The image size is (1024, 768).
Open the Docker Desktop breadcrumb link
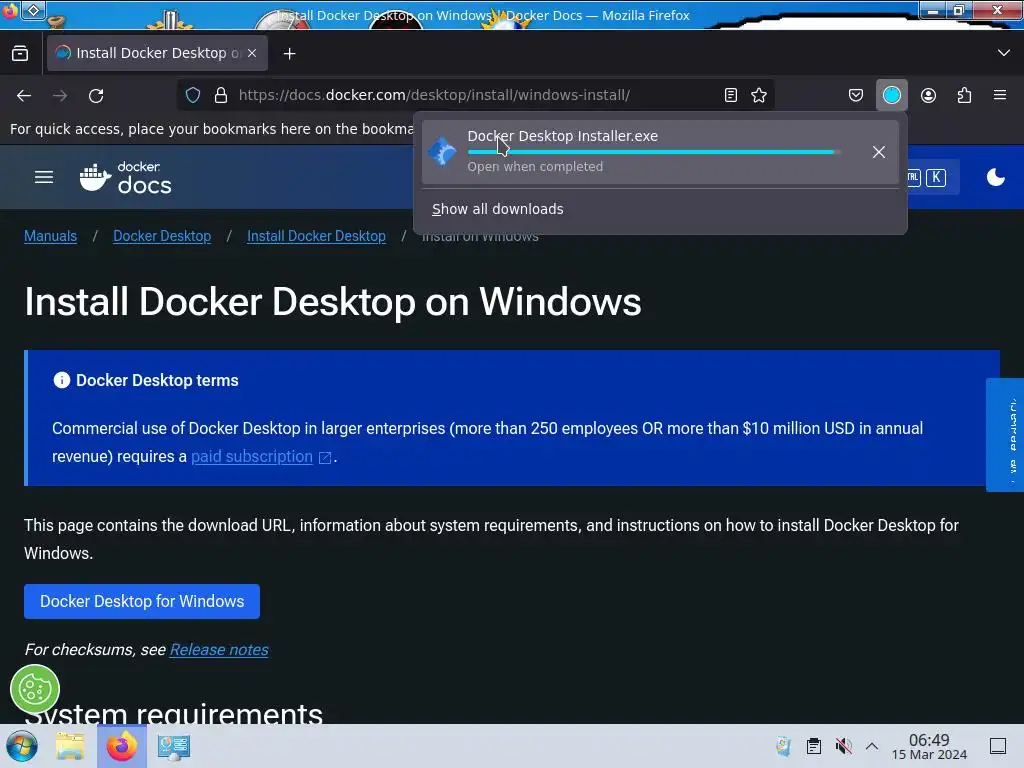pyautogui.click(x=162, y=236)
